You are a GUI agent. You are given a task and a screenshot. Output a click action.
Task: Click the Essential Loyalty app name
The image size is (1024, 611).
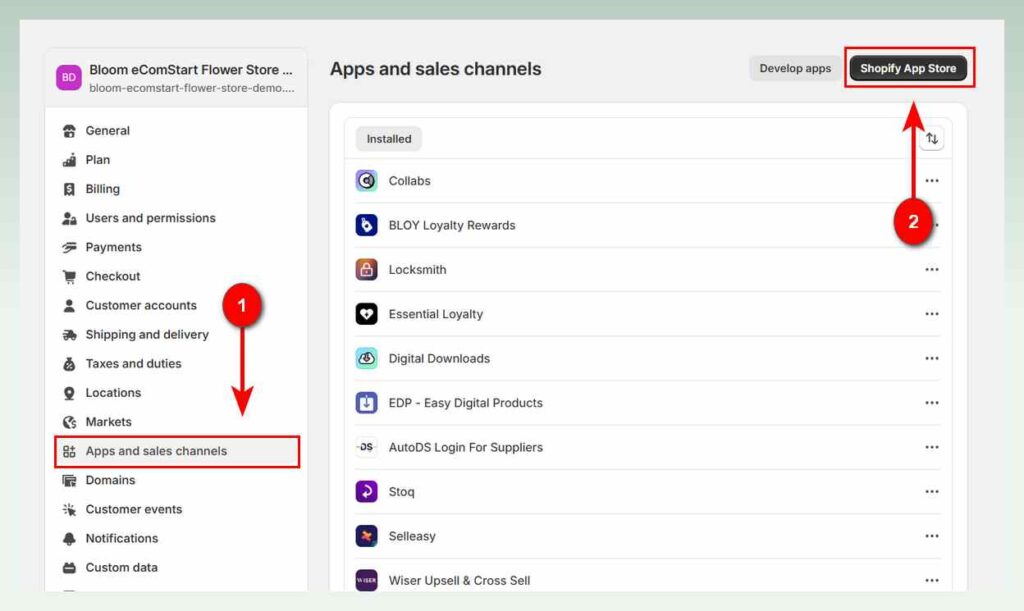point(436,314)
